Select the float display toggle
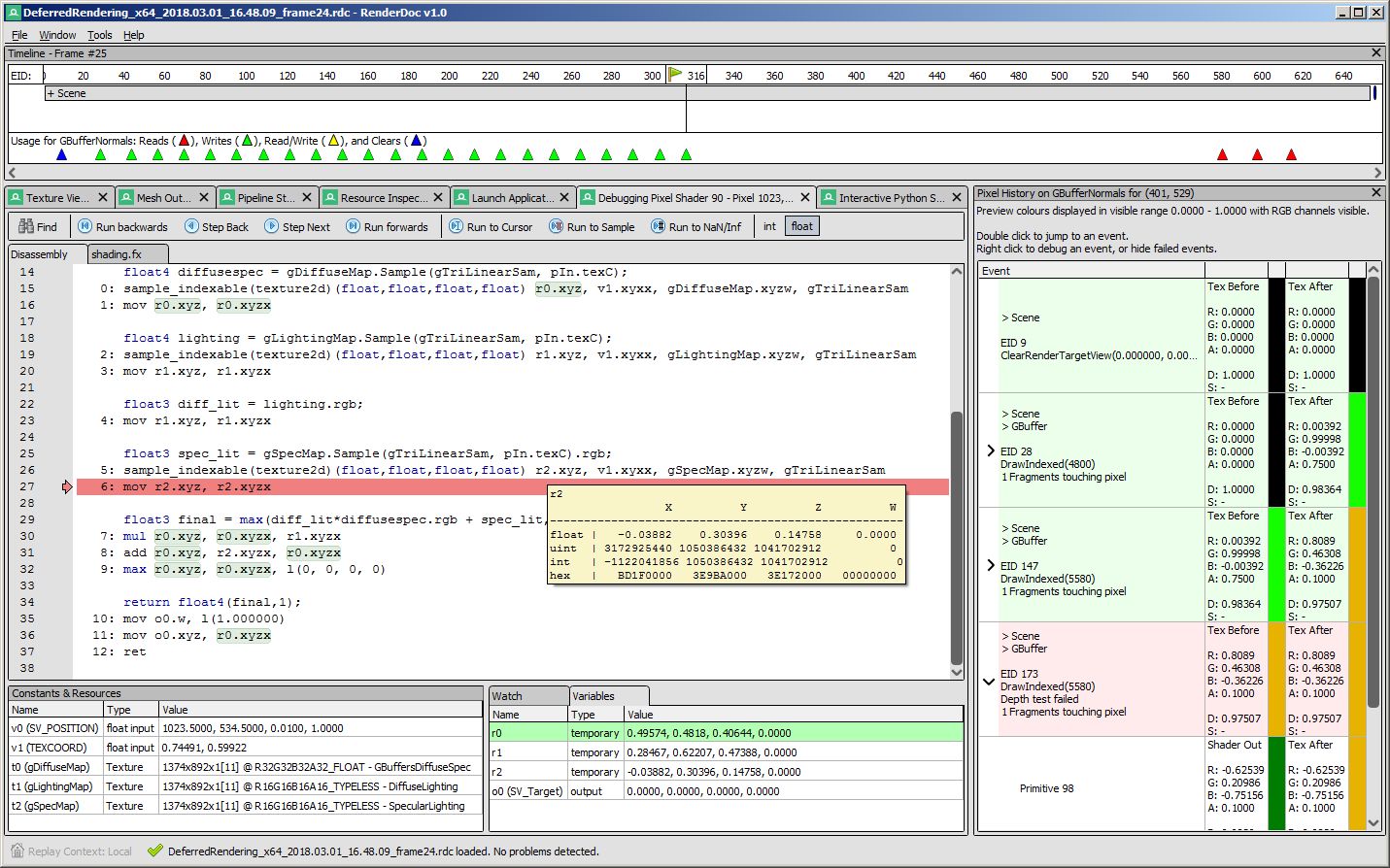The height and width of the screenshot is (868, 1390). pyautogui.click(x=800, y=225)
